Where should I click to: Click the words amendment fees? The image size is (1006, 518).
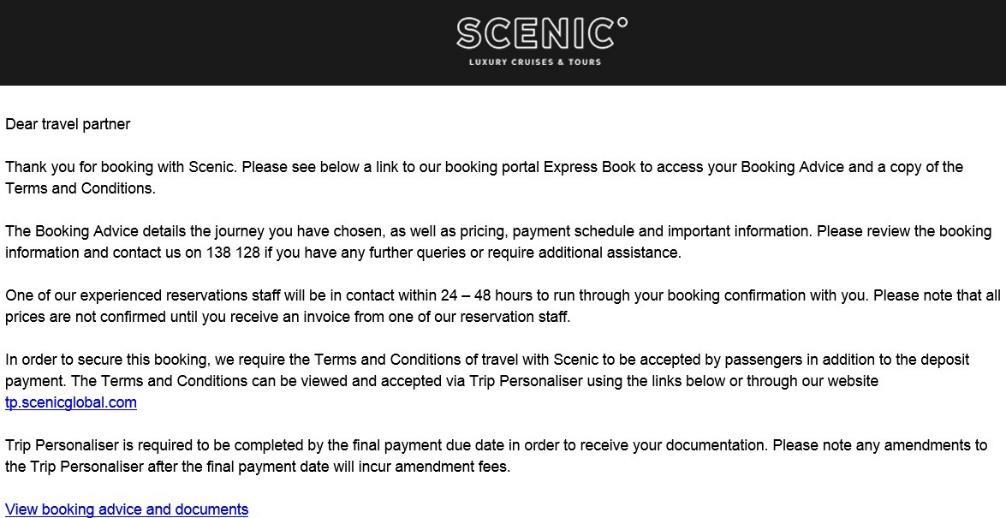pyautogui.click(x=452, y=467)
